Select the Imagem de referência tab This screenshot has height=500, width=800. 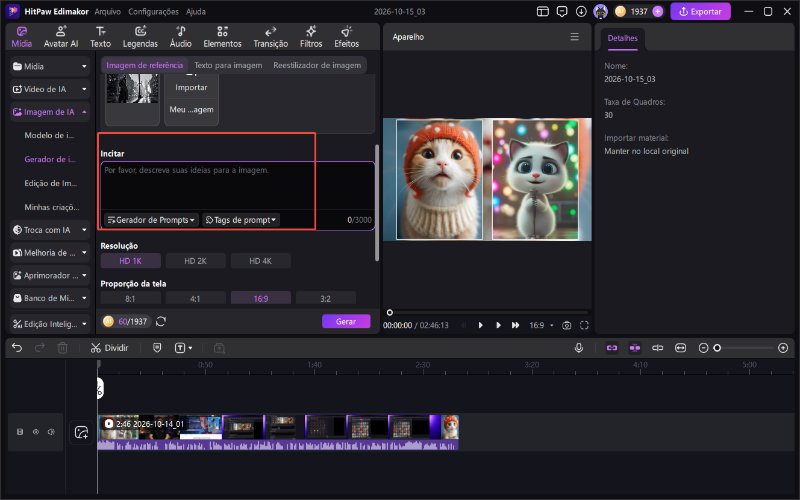point(144,65)
